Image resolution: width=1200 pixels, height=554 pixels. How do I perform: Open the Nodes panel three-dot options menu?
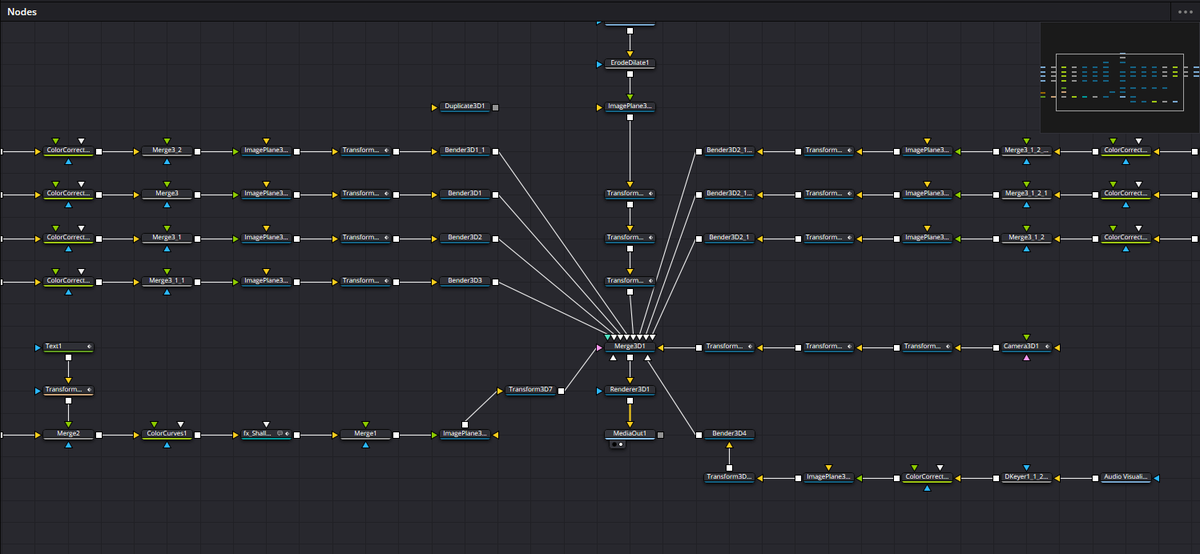(1186, 10)
